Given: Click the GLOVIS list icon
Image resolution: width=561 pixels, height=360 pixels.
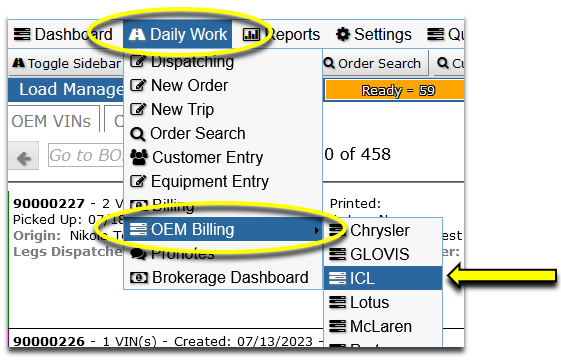Looking at the screenshot, I should [337, 254].
